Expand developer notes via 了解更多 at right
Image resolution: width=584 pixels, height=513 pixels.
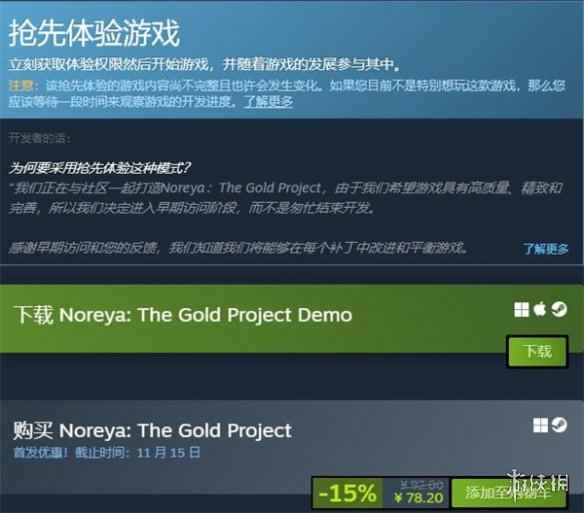click(x=546, y=248)
